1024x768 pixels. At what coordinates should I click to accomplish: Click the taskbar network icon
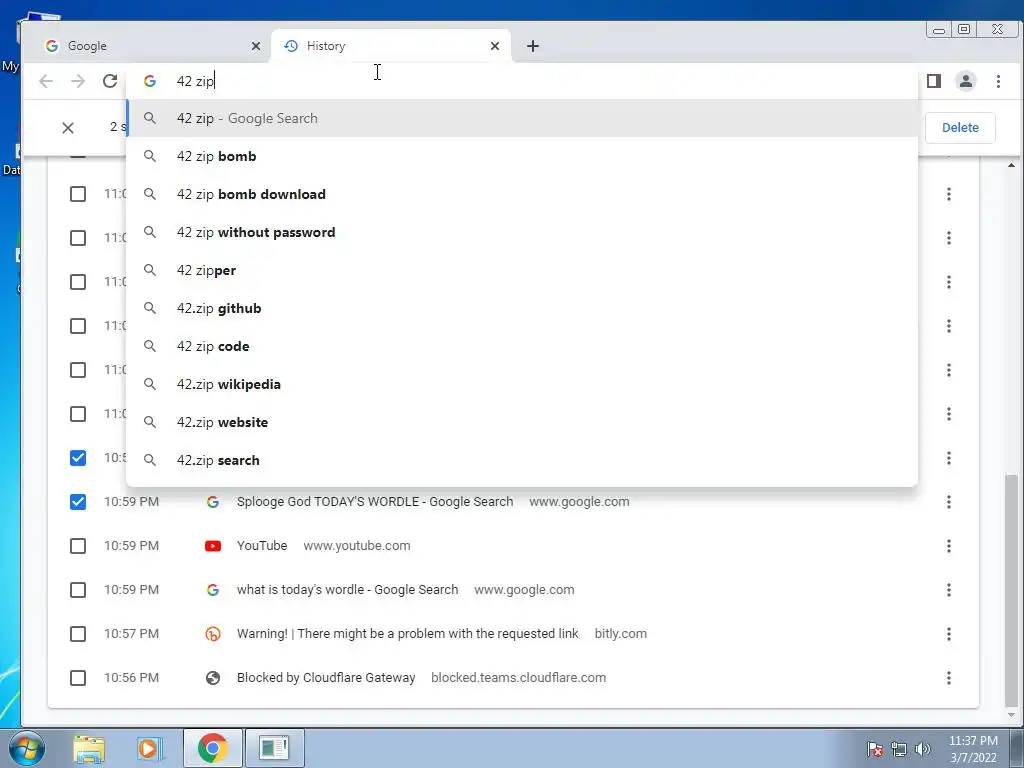(x=899, y=749)
